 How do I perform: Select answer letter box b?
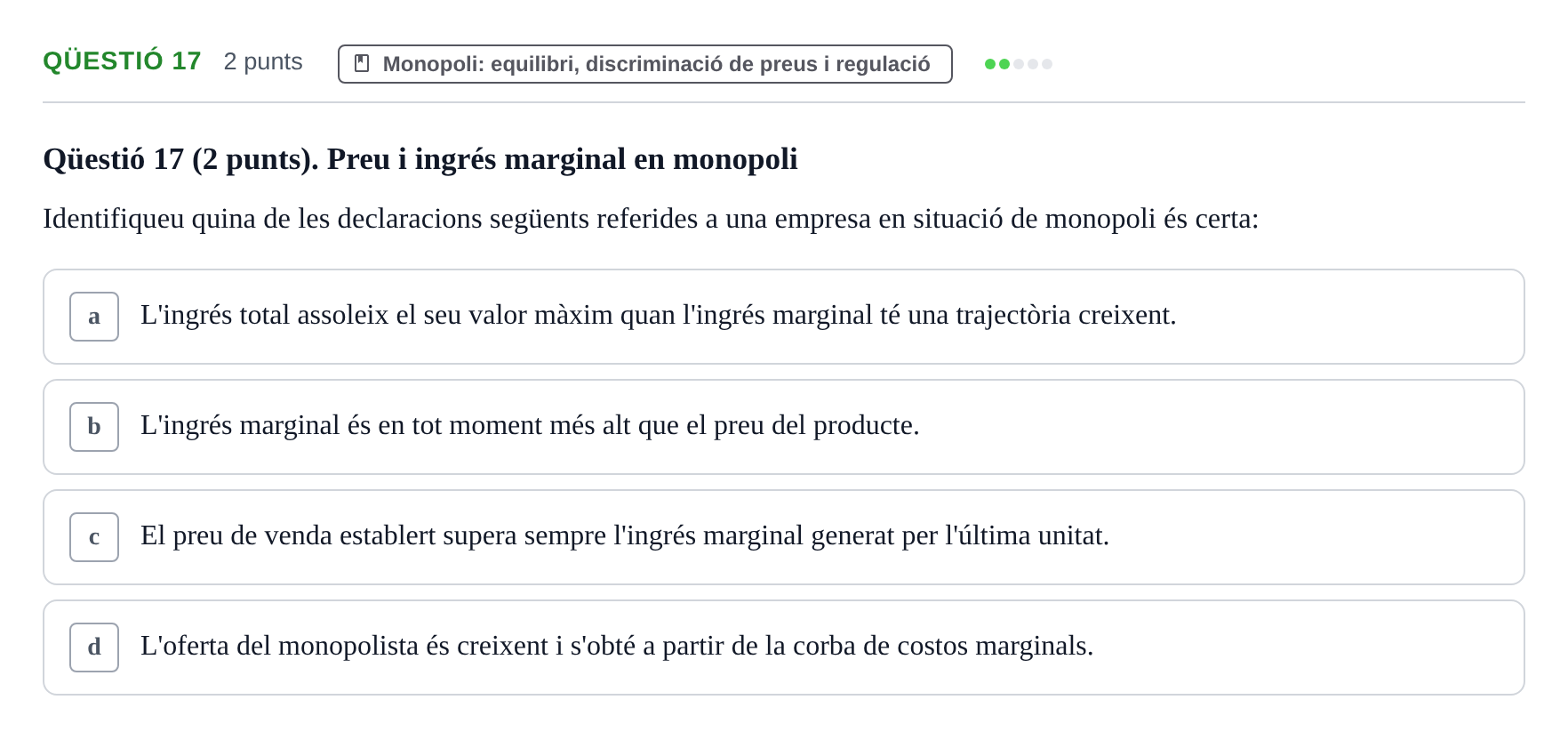tap(94, 427)
